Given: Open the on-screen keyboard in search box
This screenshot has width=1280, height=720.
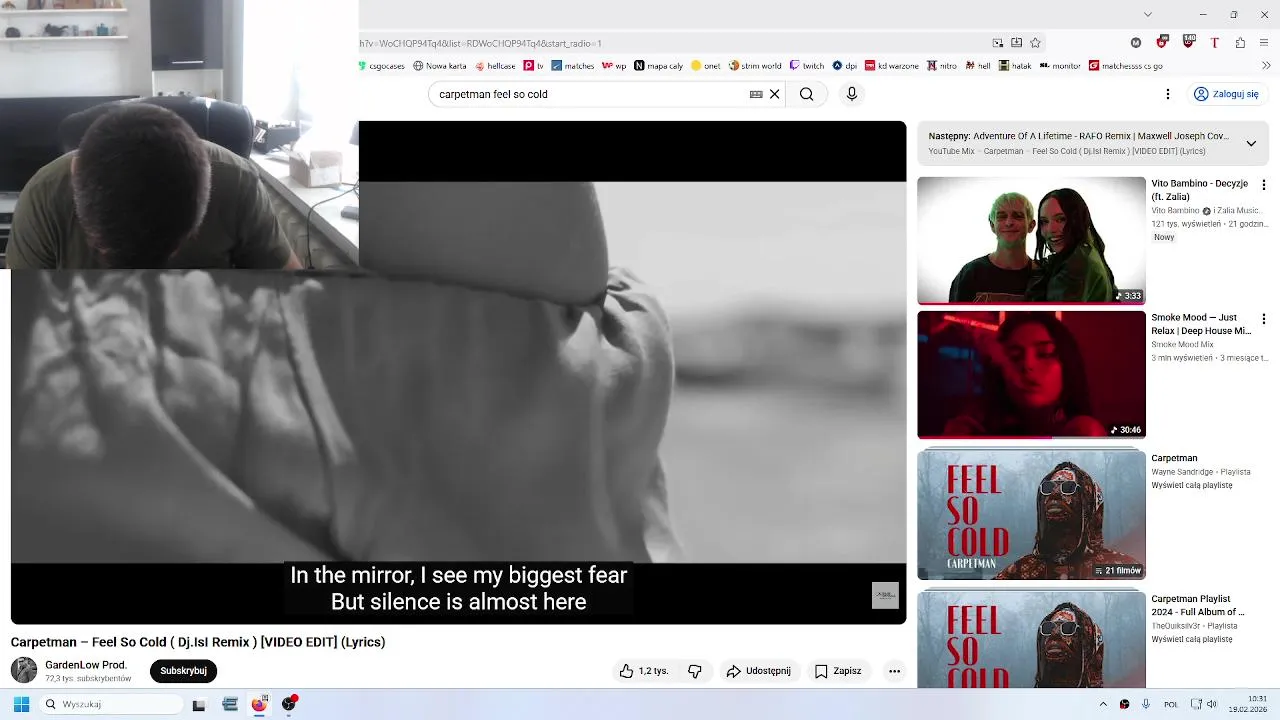Looking at the screenshot, I should click(756, 94).
